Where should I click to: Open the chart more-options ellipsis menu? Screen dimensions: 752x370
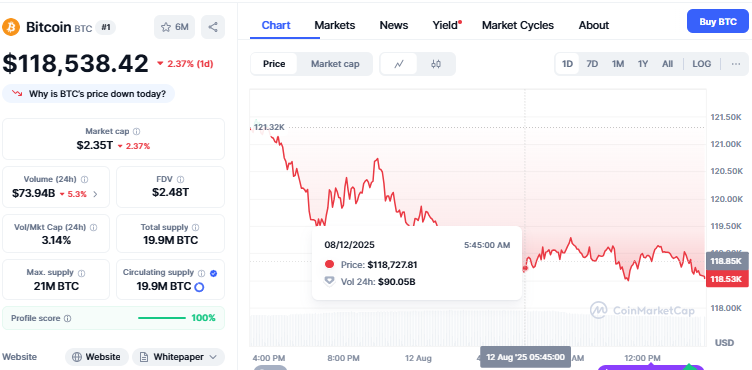736,64
